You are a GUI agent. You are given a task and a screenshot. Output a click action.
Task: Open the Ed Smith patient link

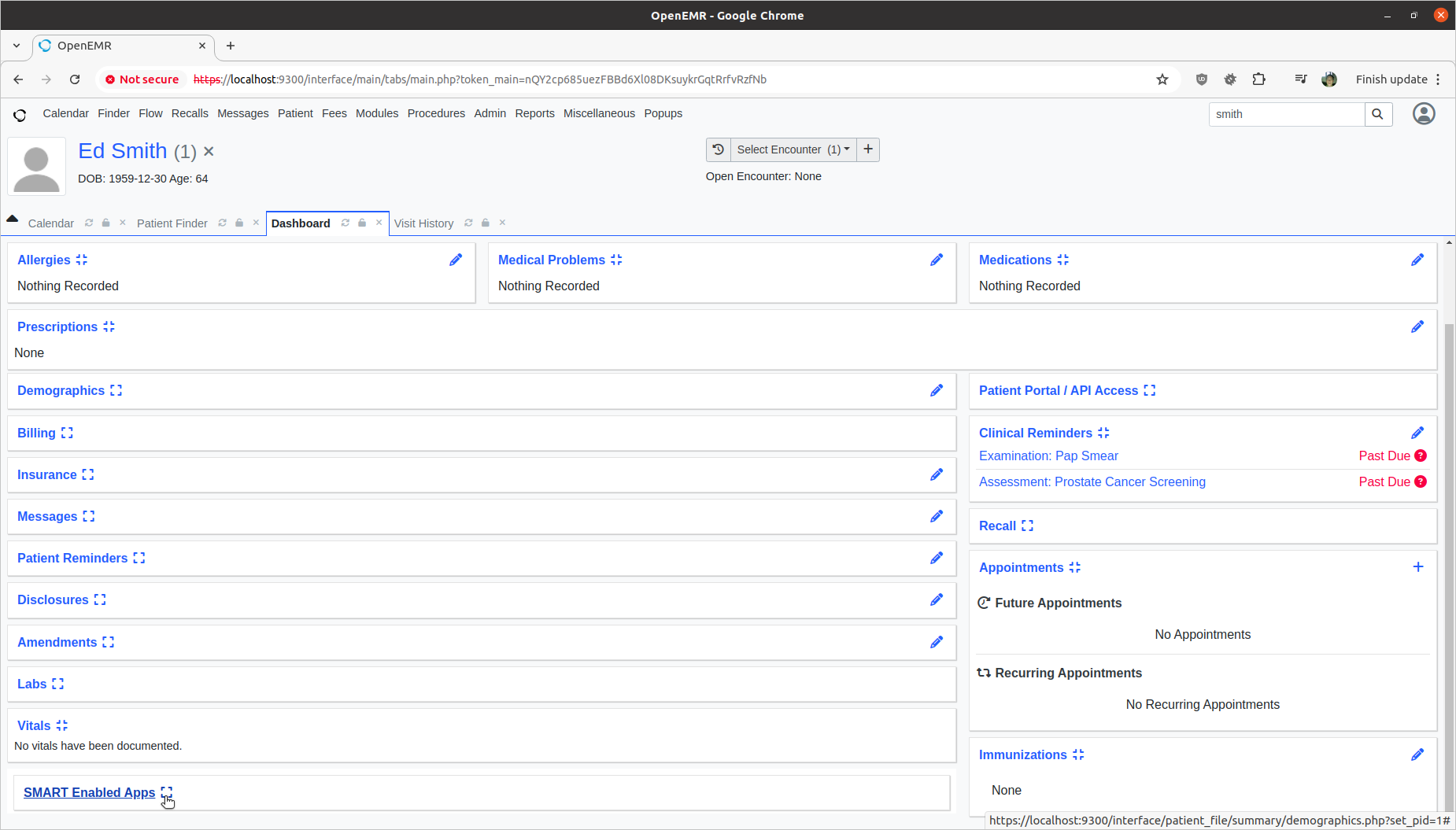[x=123, y=151]
